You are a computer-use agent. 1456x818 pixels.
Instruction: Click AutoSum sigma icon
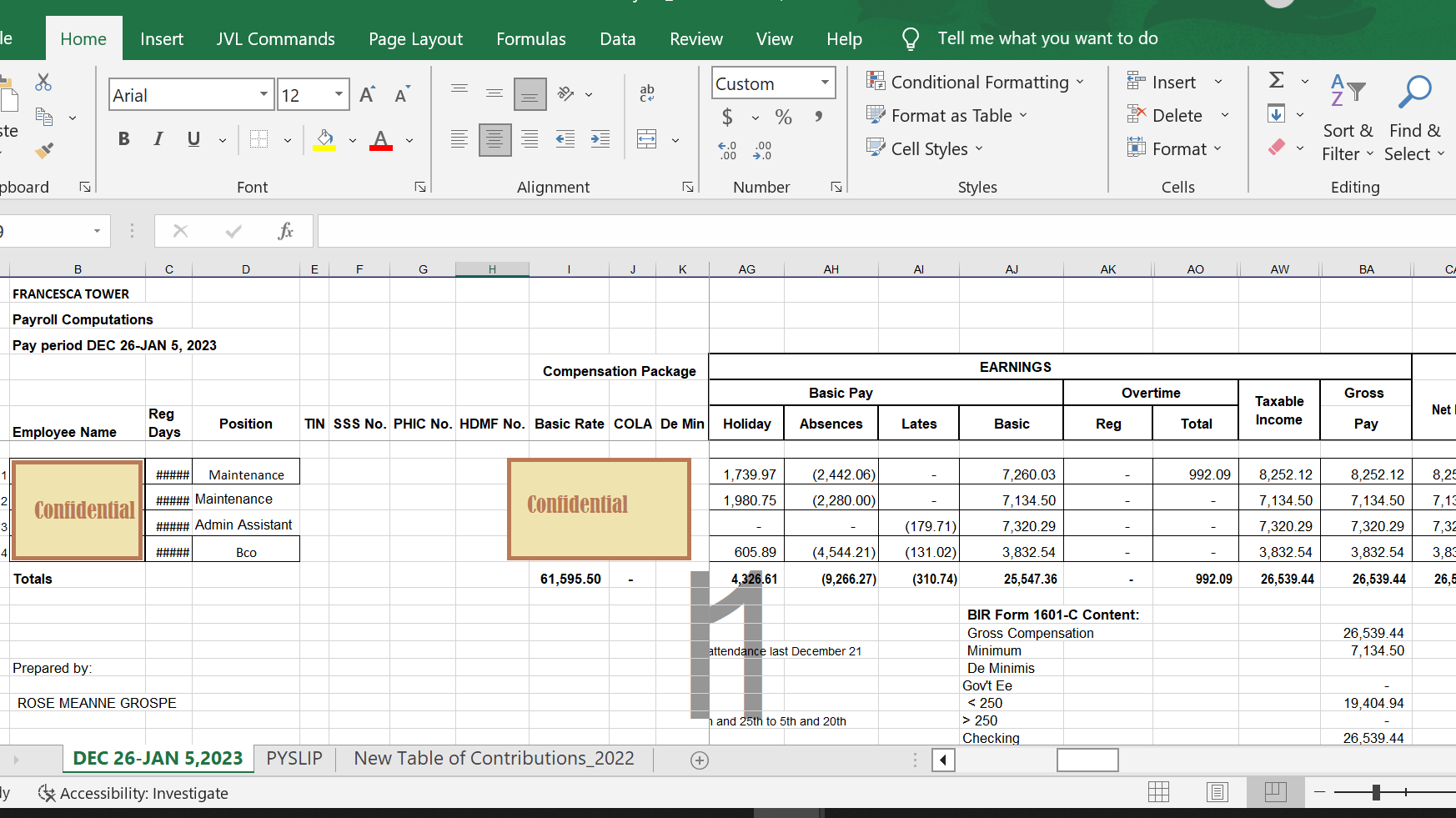[x=1277, y=80]
